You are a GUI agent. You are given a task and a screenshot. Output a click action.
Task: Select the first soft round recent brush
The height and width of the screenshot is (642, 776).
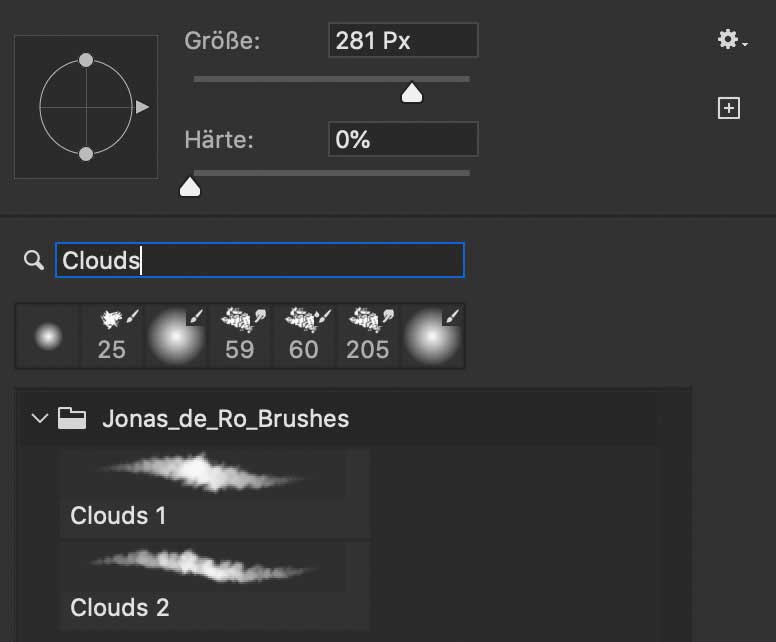pos(47,337)
